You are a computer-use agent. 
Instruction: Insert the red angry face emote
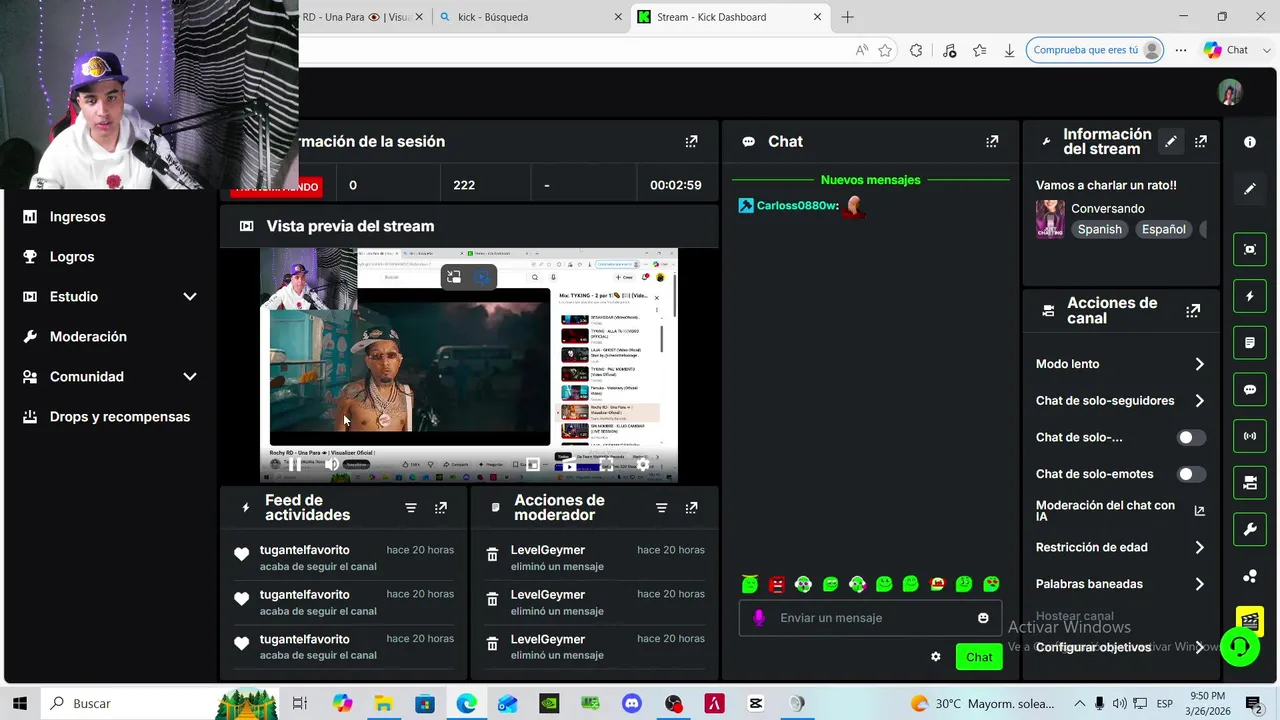pos(777,584)
